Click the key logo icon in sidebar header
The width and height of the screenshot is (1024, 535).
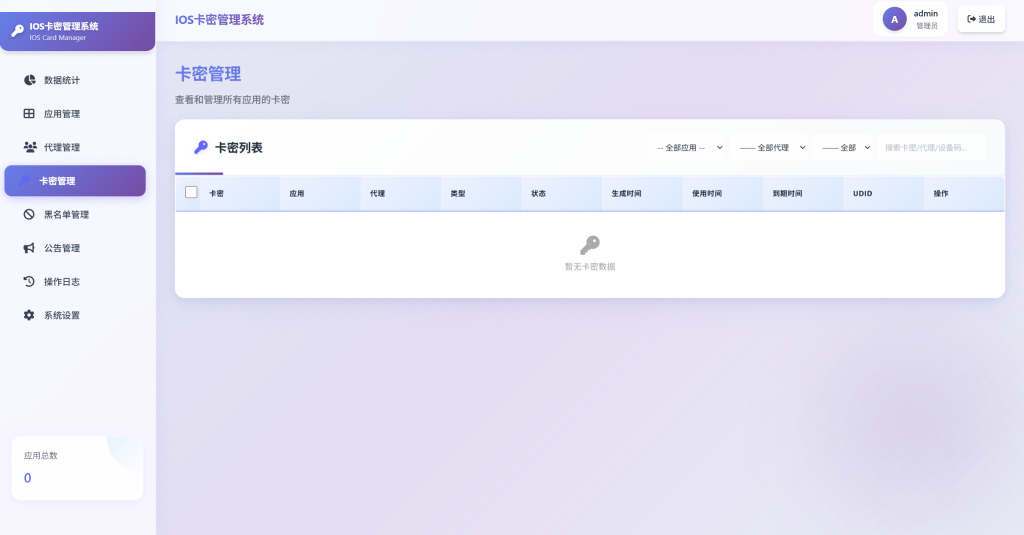[x=18, y=31]
